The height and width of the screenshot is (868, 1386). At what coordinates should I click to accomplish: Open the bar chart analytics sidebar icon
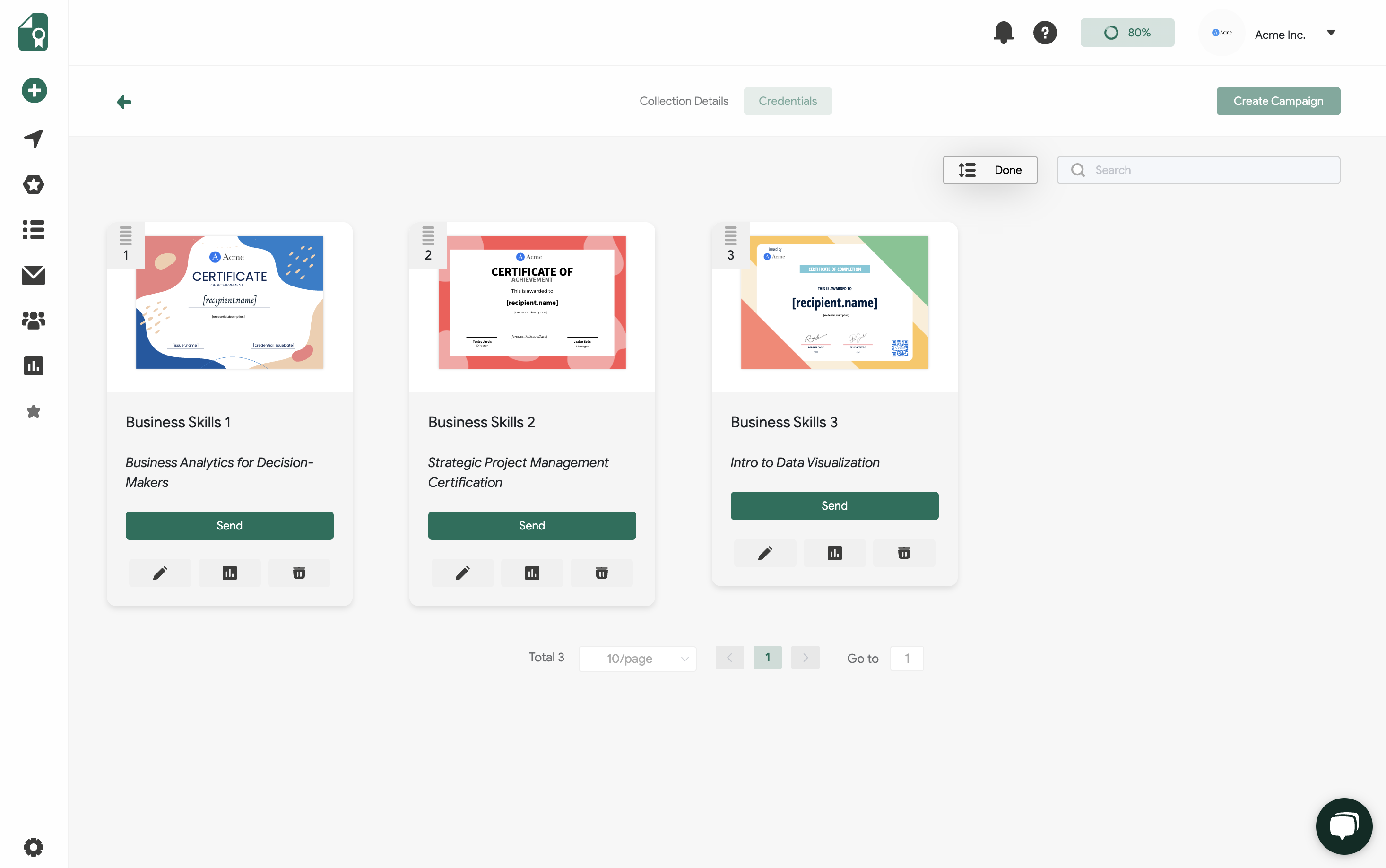34,366
